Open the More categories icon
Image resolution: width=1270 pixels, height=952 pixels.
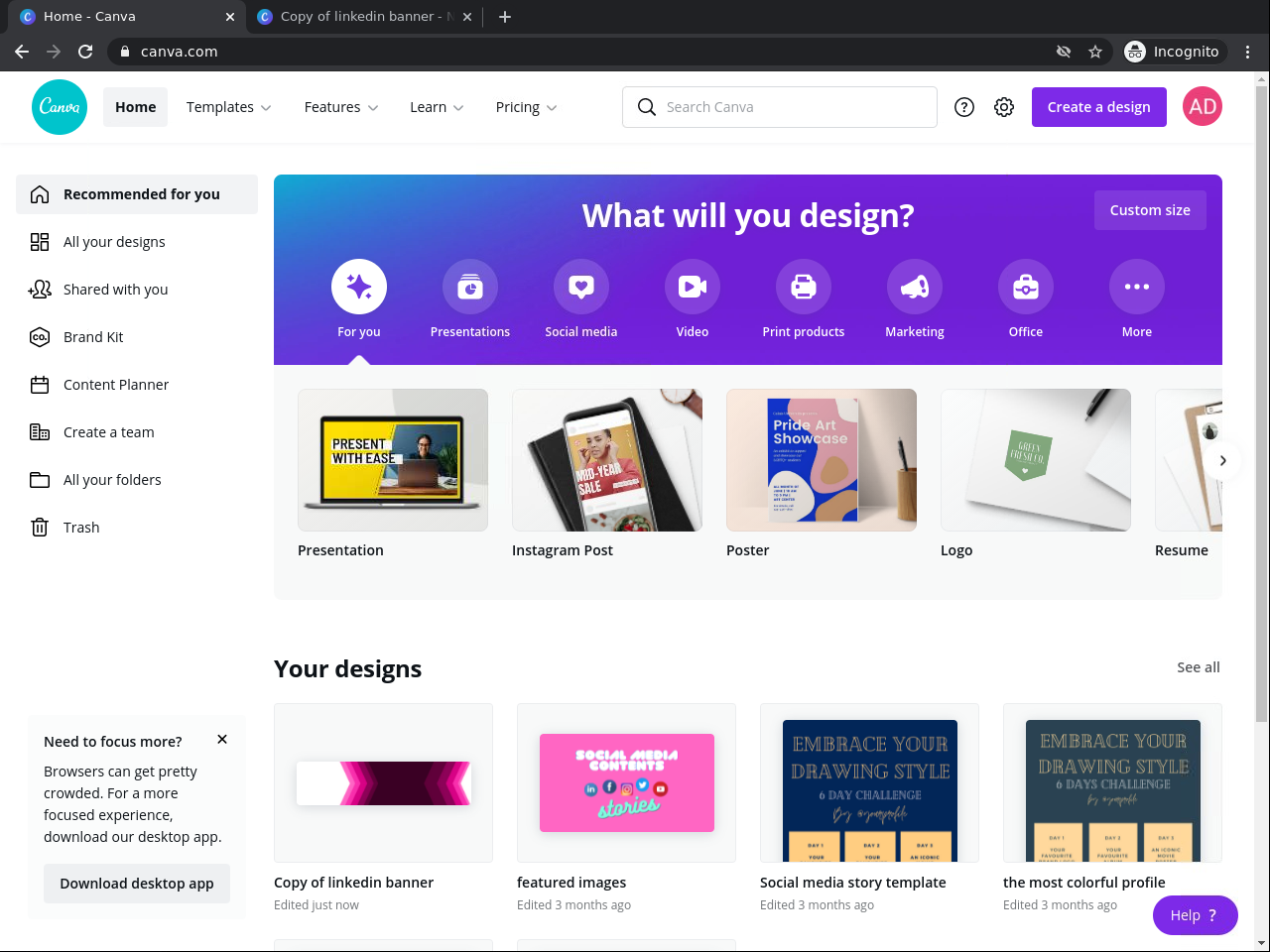click(x=1137, y=287)
